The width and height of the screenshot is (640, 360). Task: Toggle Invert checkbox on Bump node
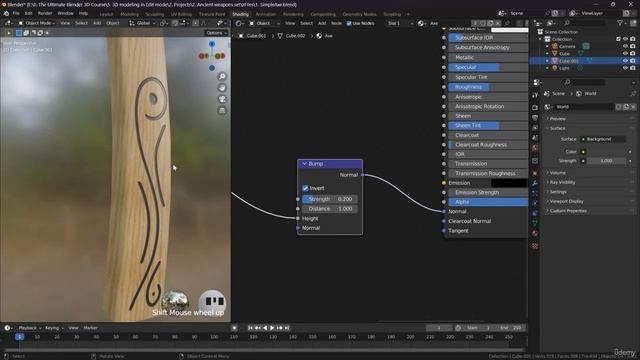tap(305, 188)
